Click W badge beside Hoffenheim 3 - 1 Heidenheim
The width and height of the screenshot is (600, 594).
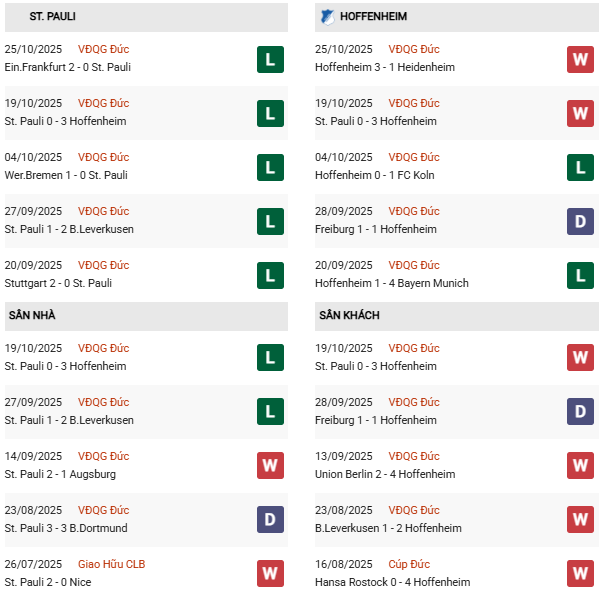[580, 59]
